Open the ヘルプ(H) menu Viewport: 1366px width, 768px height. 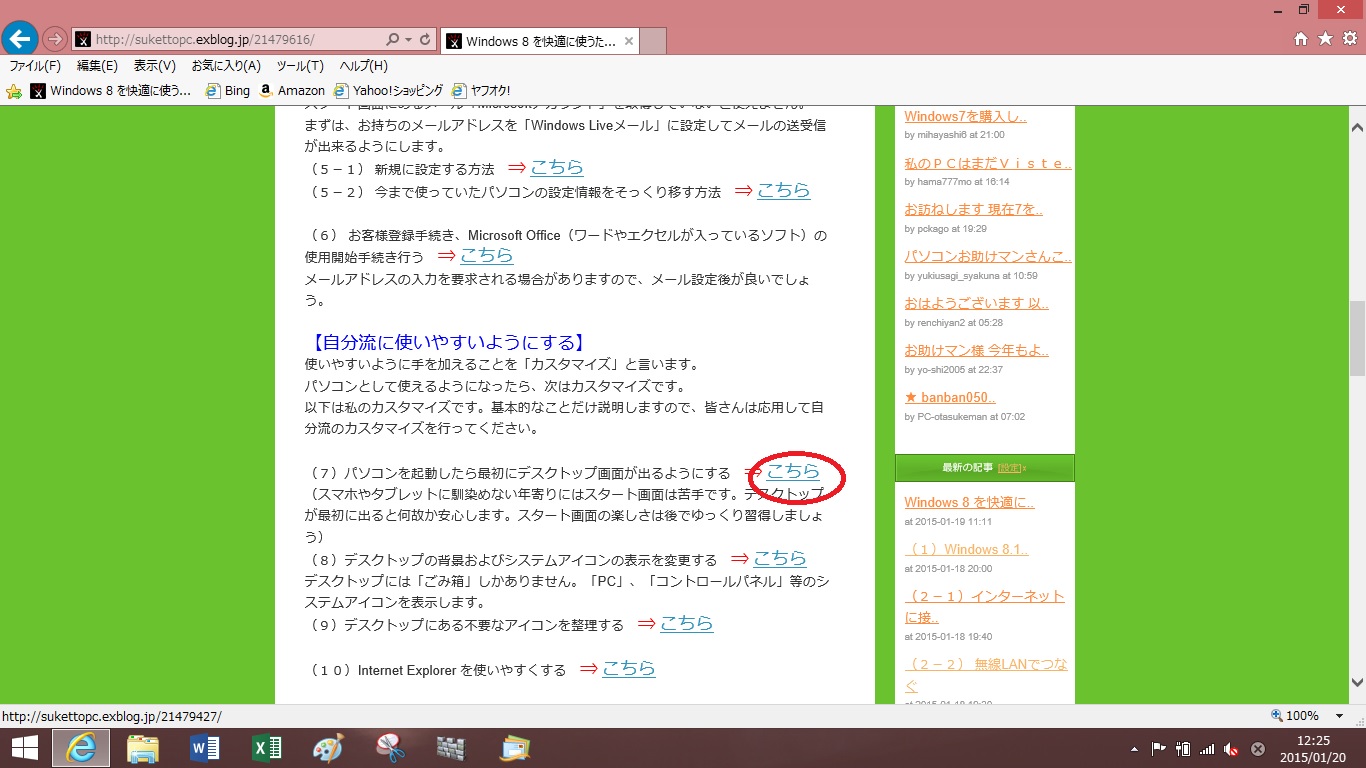363,66
